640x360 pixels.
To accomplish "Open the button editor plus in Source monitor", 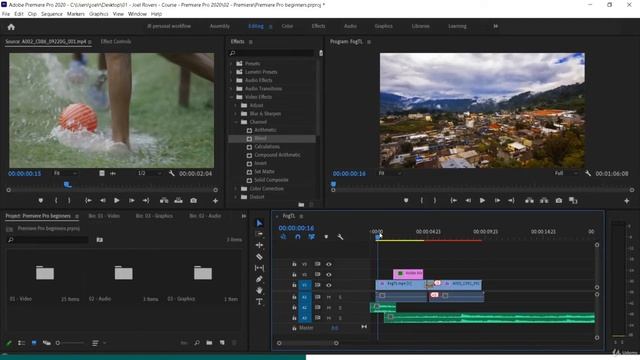I will click(215, 201).
